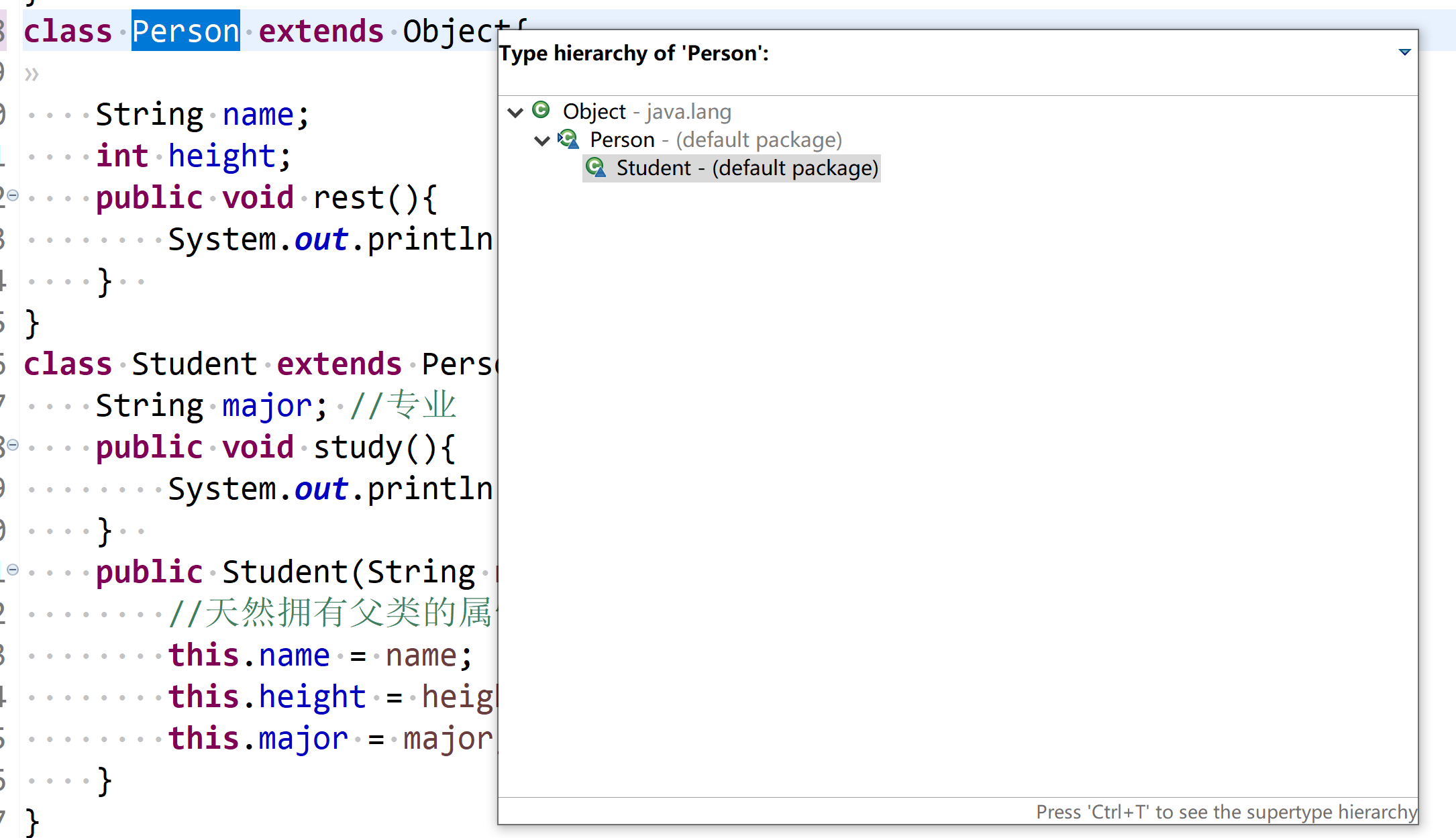The image size is (1456, 838).
Task: Open the type hierarchy view menu arrow
Action: point(1404,52)
